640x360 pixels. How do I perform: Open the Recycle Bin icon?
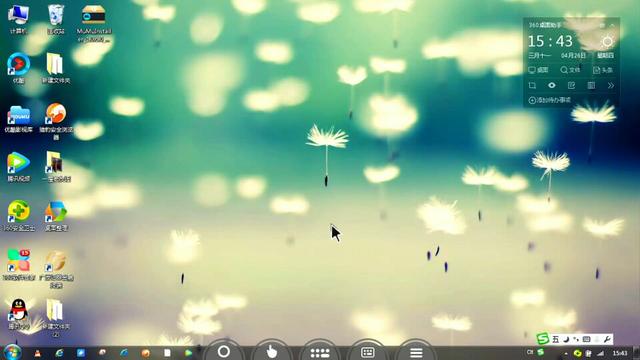[56, 18]
